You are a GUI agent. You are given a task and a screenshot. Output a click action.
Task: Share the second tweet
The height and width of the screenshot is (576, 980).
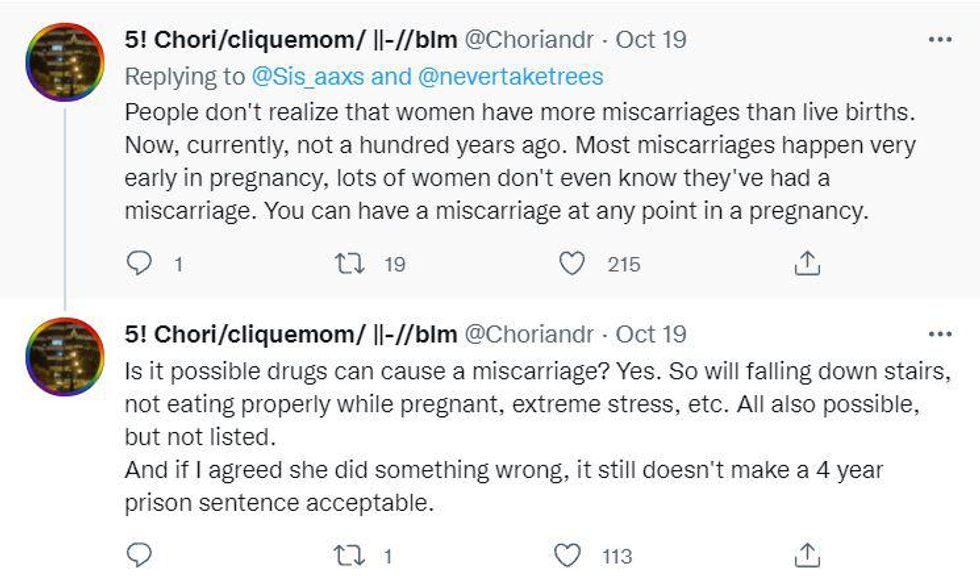807,553
